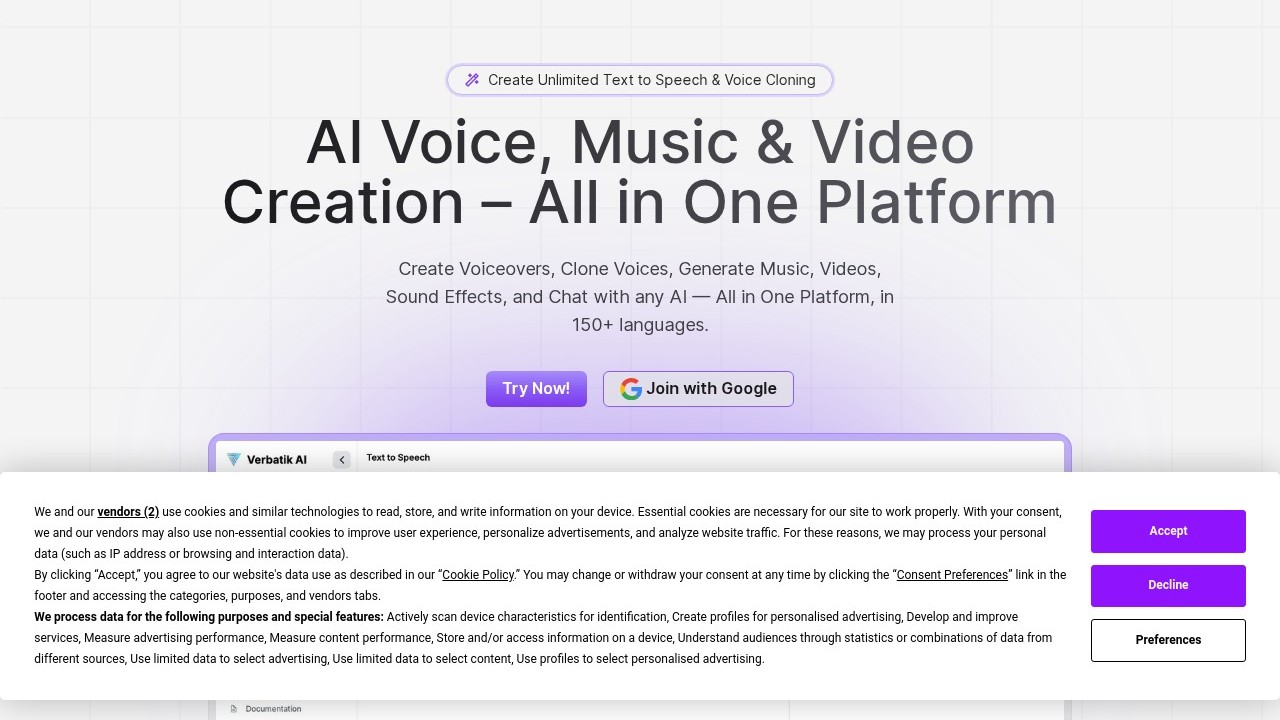Viewport: 1280px width, 720px height.
Task: Follow the Cookie Policy link
Action: point(478,575)
